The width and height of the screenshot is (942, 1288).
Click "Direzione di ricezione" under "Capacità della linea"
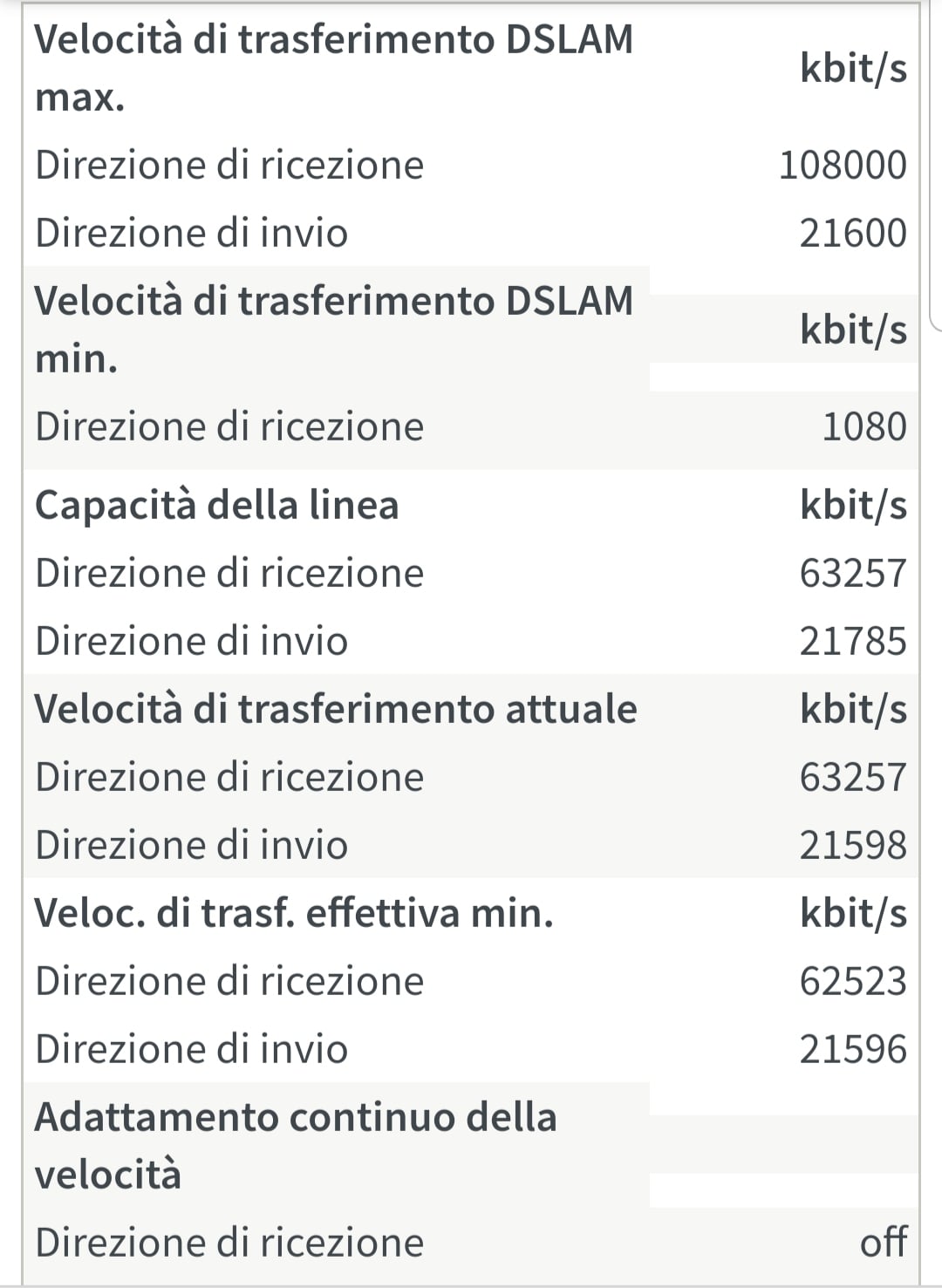(x=229, y=574)
